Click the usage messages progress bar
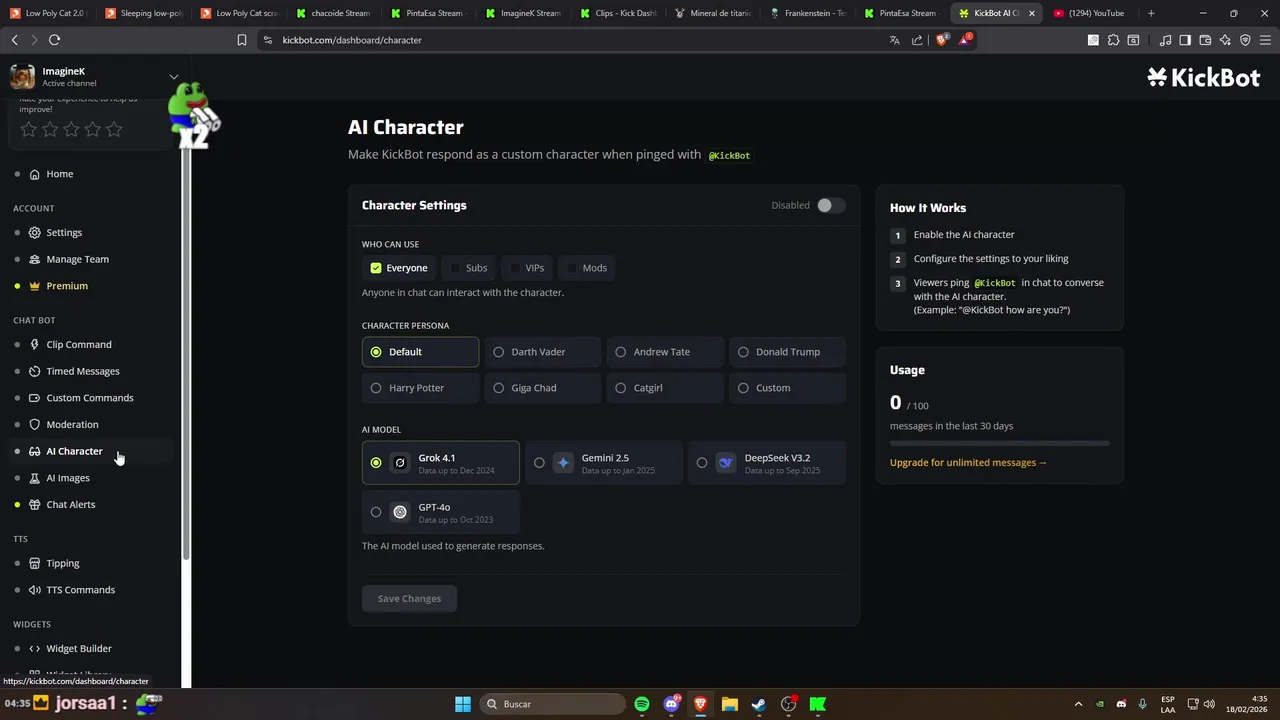1280x720 pixels. pos(1000,443)
